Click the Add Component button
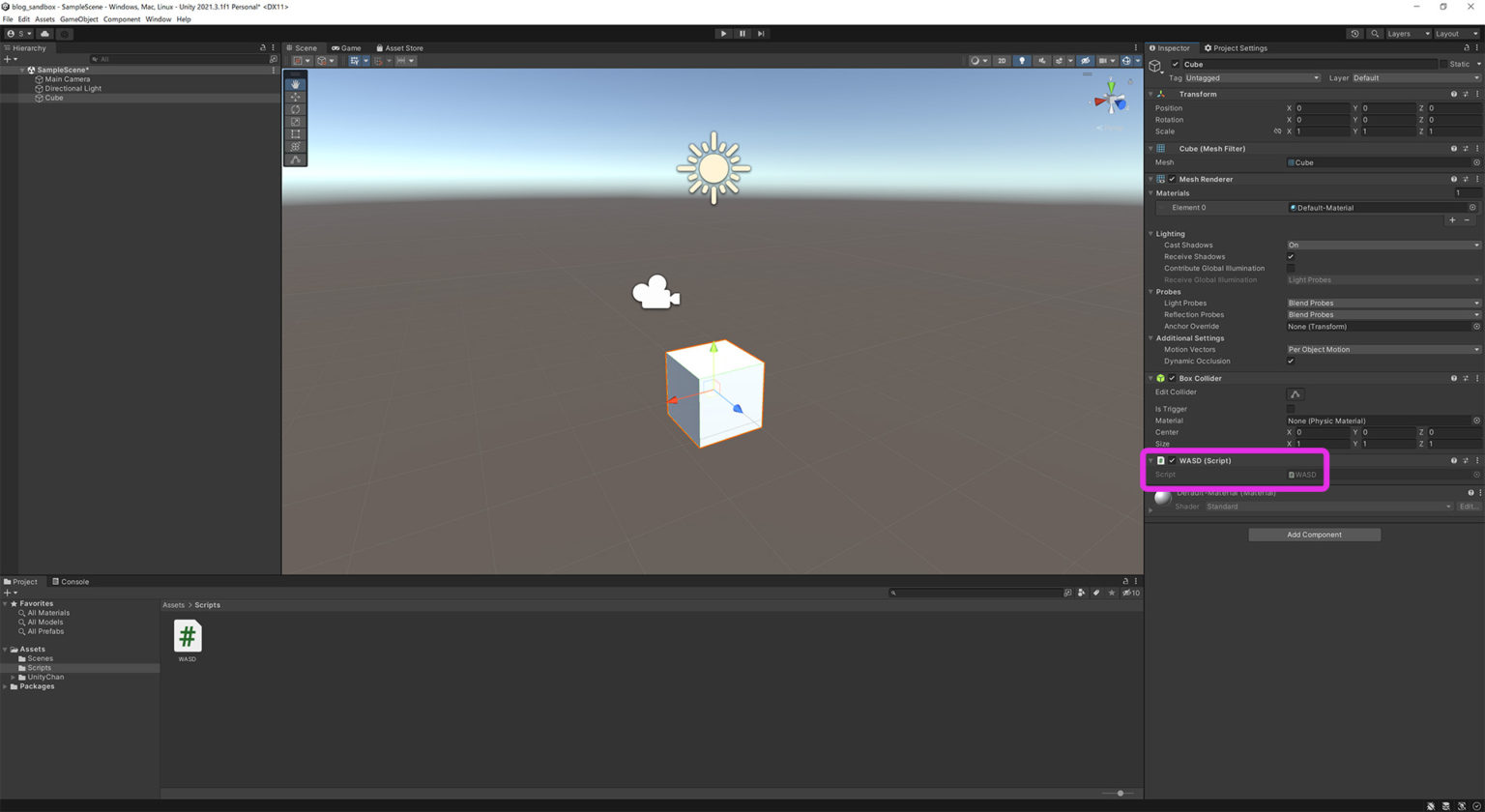Screen dimensions: 1485x812 (1314, 535)
